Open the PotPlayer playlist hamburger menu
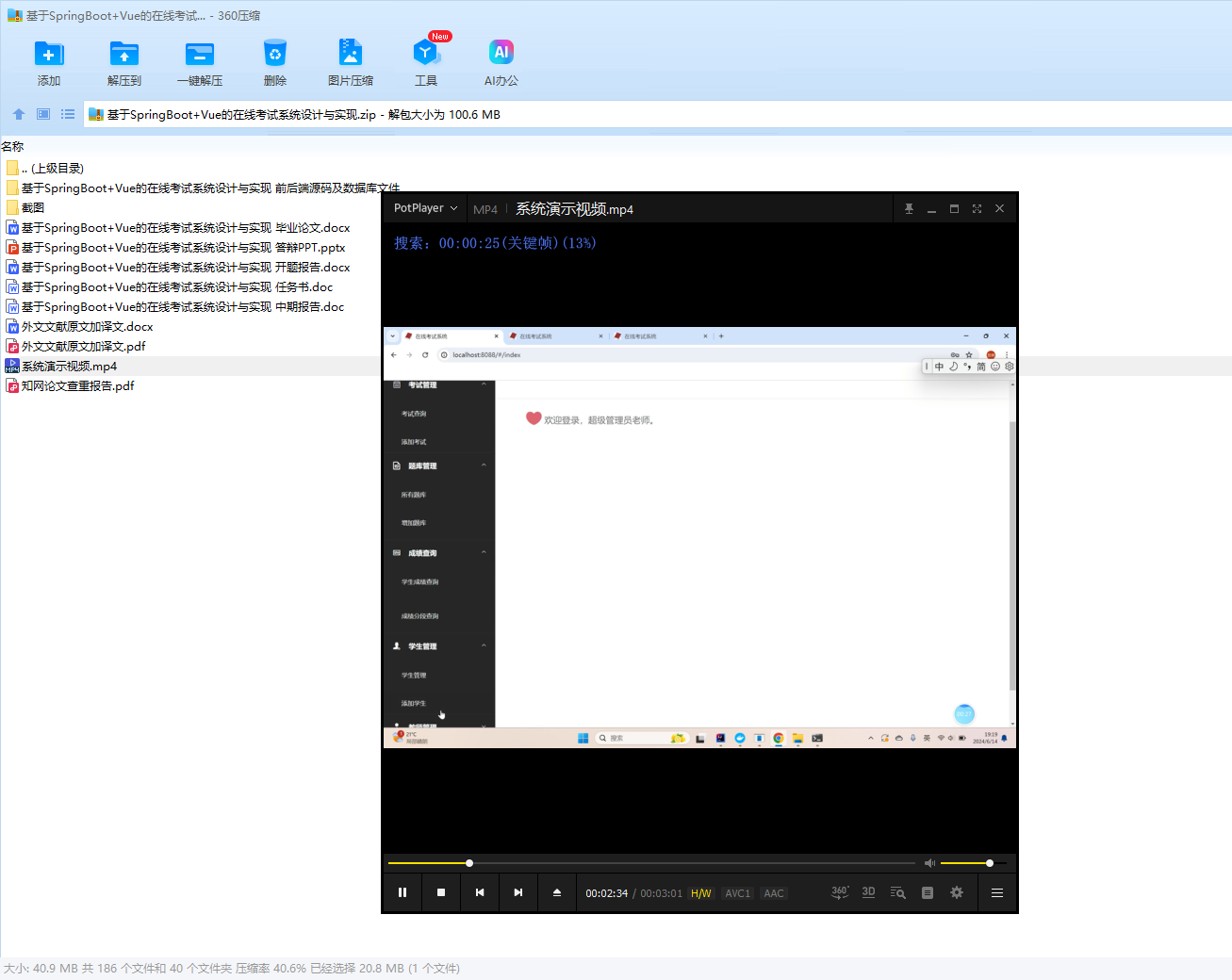This screenshot has height=980, width=1232. [x=997, y=892]
